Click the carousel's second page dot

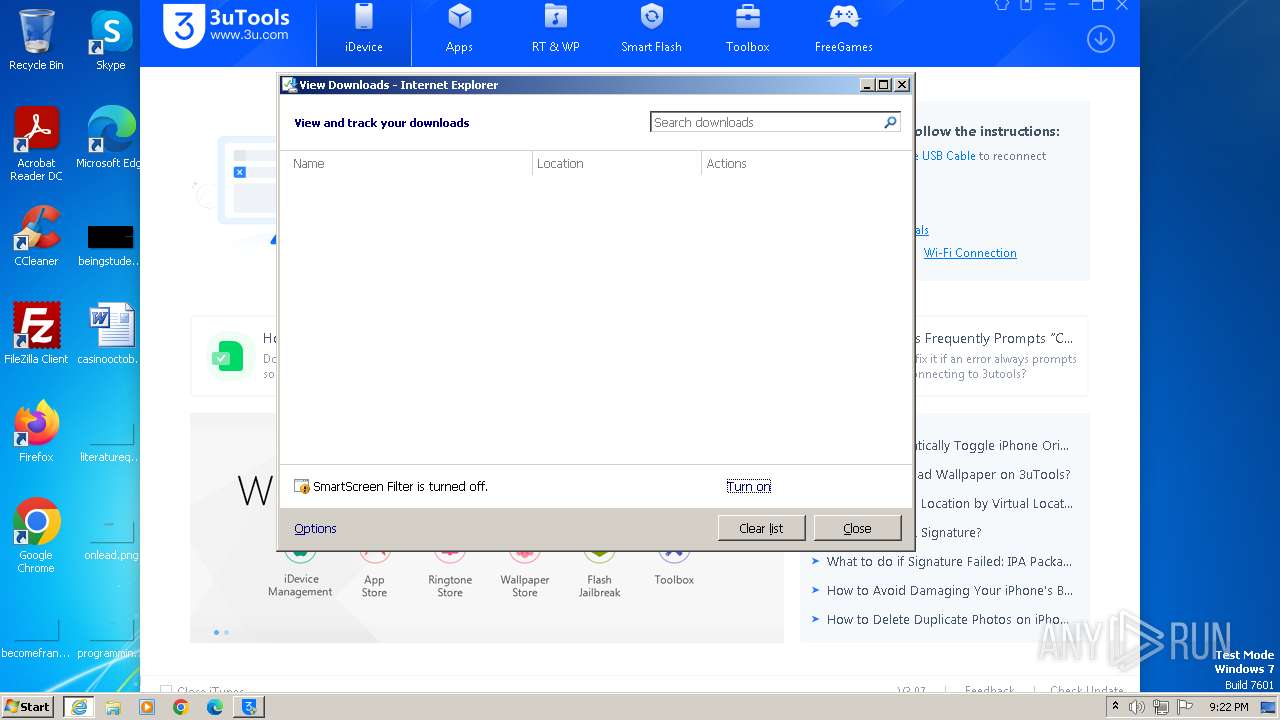(226, 632)
